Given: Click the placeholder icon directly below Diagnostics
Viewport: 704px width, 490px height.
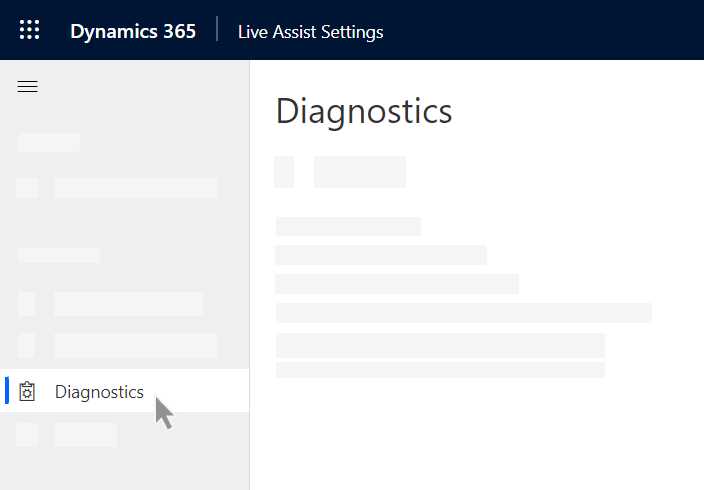Looking at the screenshot, I should (x=27, y=435).
